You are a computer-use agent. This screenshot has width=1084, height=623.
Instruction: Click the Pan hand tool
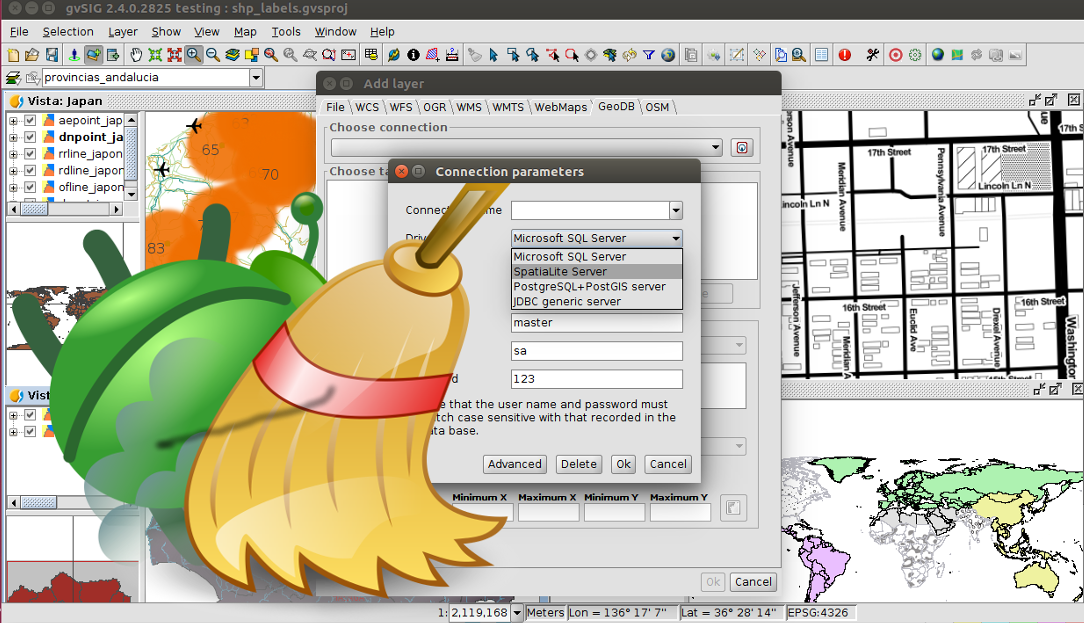click(136, 55)
